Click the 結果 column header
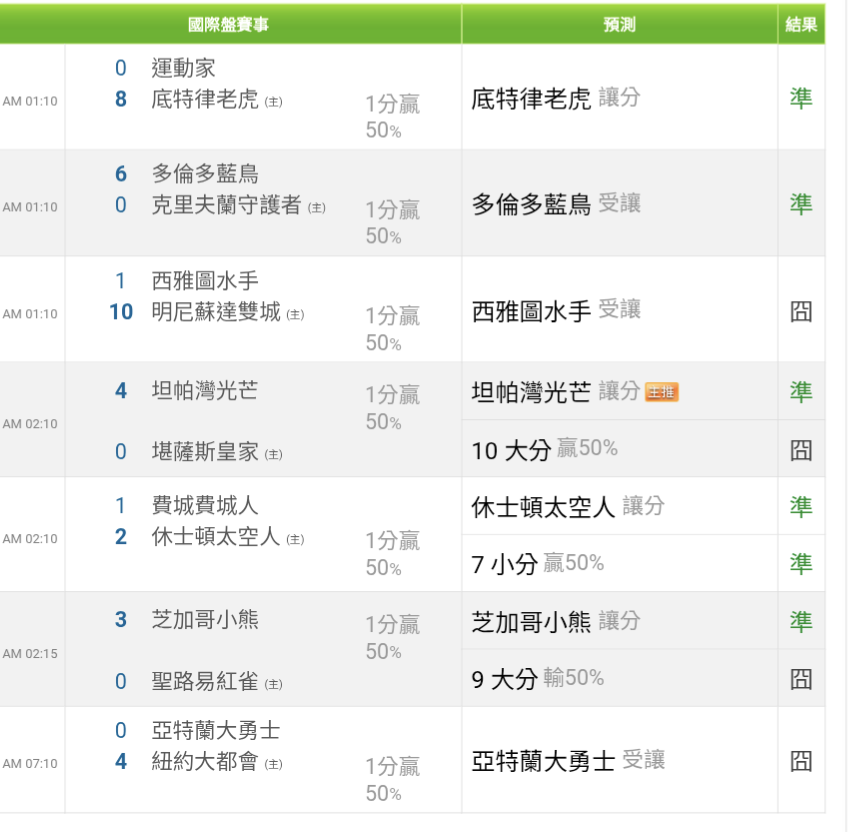Image resolution: width=857 pixels, height=832 pixels. pyautogui.click(x=801, y=24)
